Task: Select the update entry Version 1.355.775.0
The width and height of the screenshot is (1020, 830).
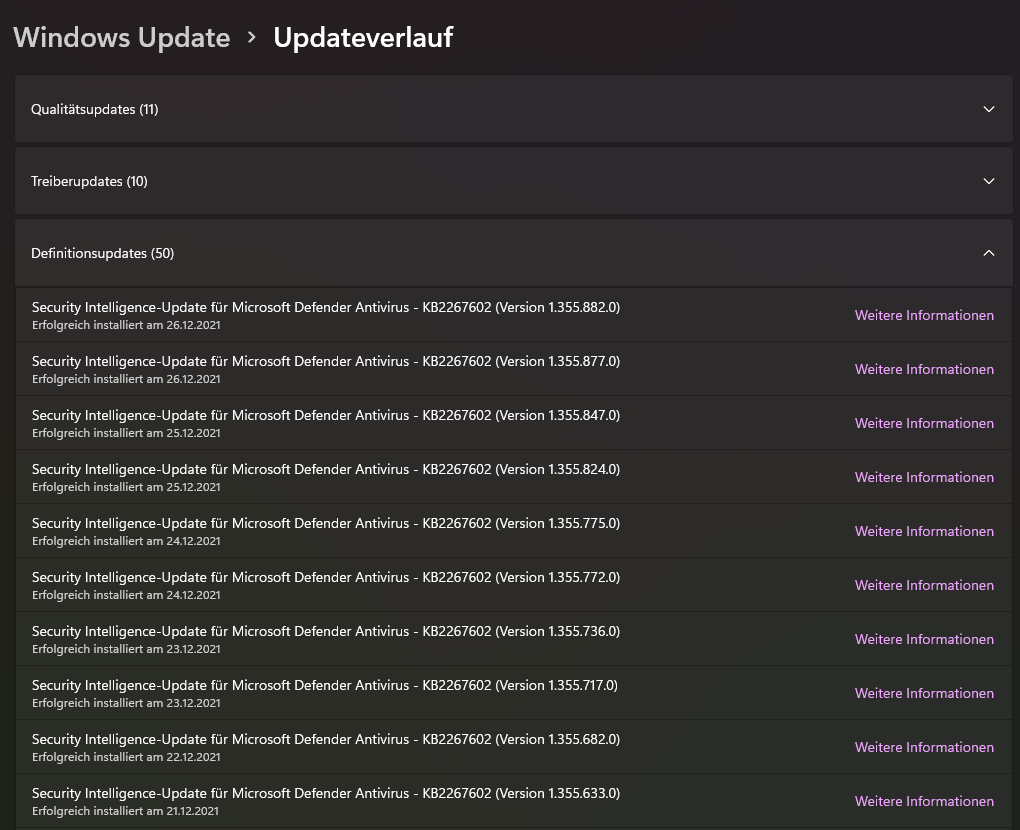Action: pos(514,531)
